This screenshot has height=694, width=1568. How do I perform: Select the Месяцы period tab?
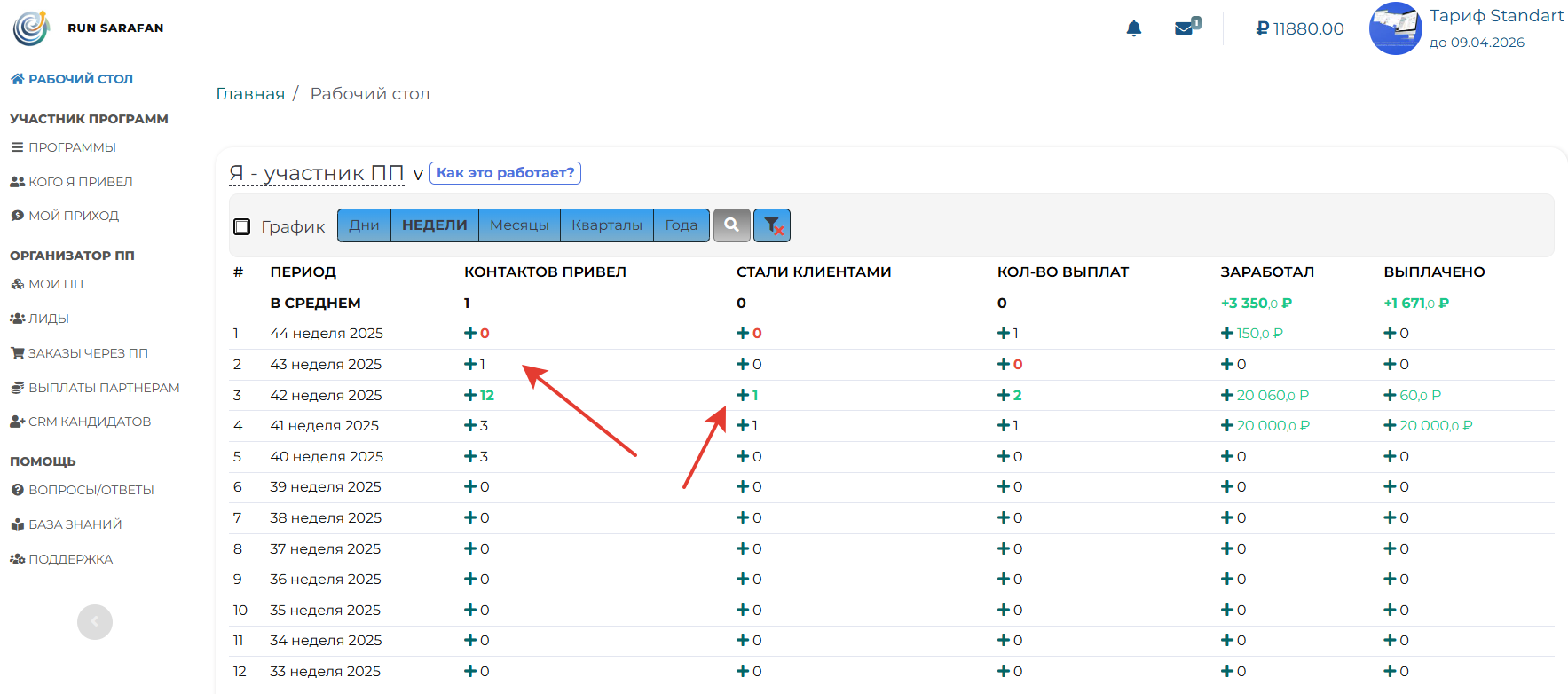(519, 225)
